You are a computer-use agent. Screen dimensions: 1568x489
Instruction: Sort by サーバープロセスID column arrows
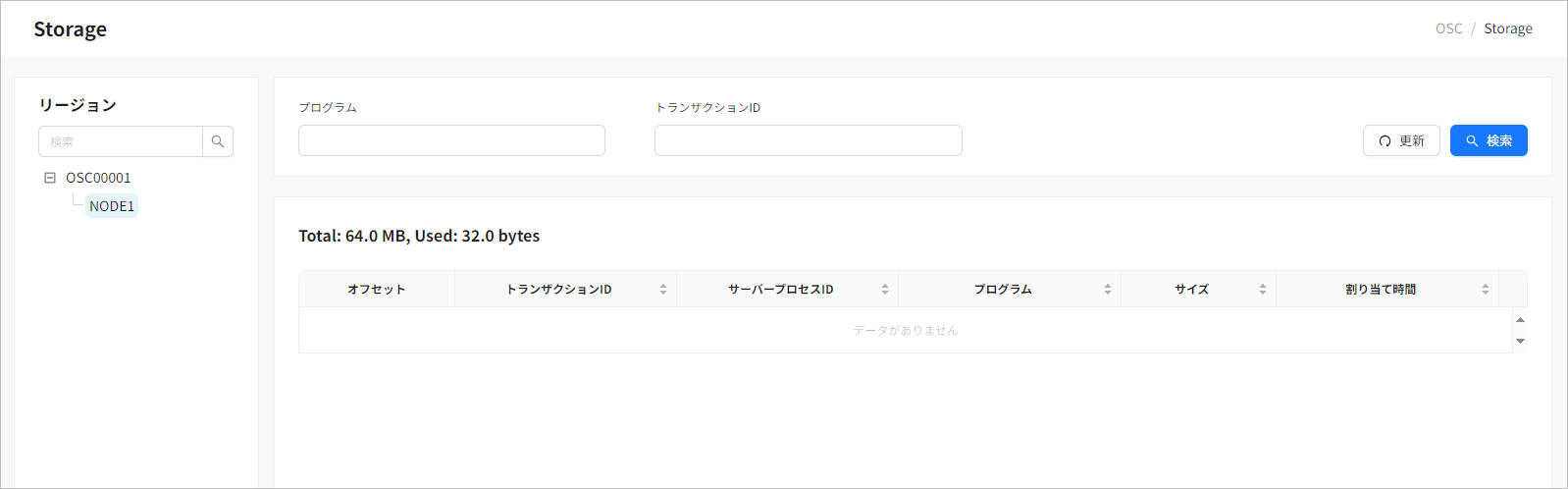click(885, 290)
